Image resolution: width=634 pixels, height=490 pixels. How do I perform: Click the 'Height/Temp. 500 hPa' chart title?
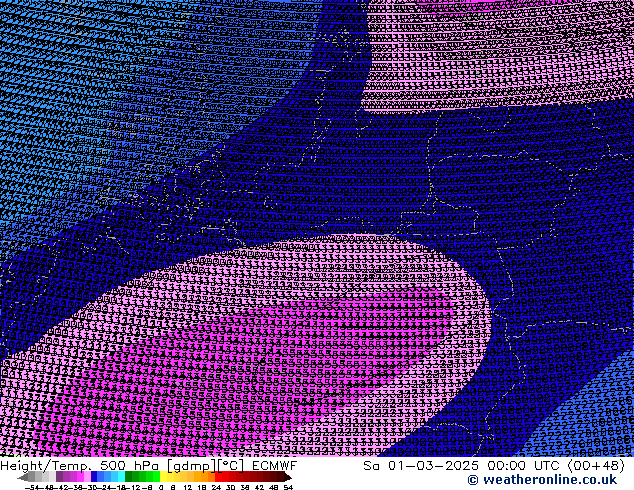(79, 466)
